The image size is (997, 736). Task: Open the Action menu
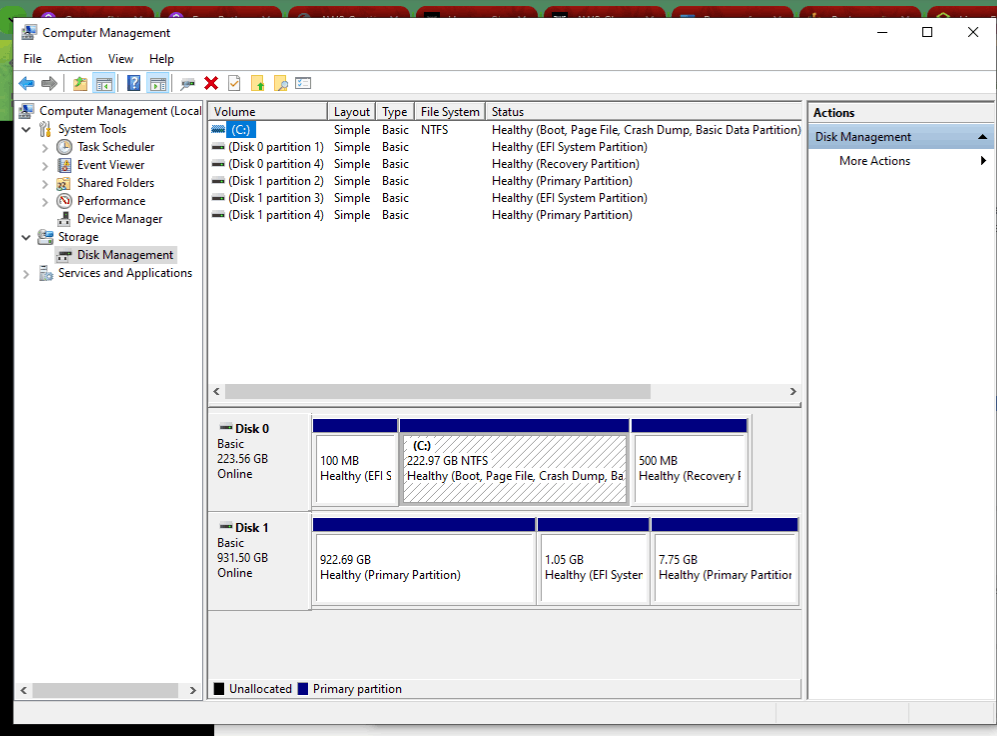point(74,58)
